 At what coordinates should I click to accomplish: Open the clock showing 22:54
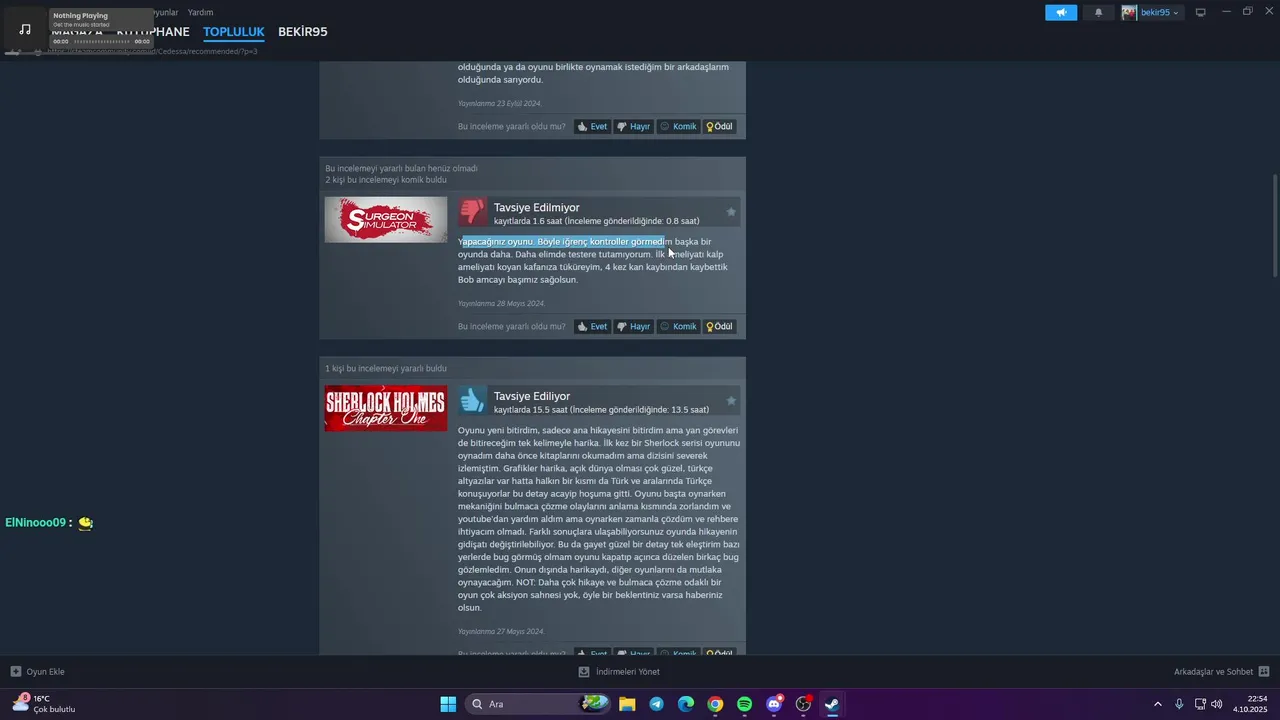pos(1250,704)
